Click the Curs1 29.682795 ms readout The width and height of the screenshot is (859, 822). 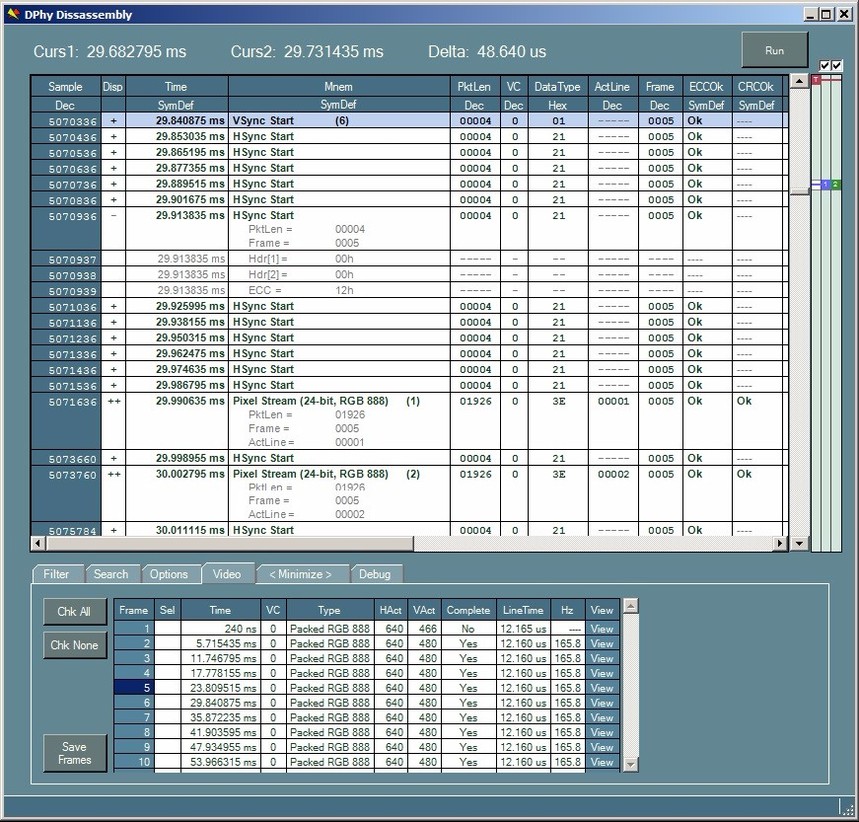pos(110,52)
